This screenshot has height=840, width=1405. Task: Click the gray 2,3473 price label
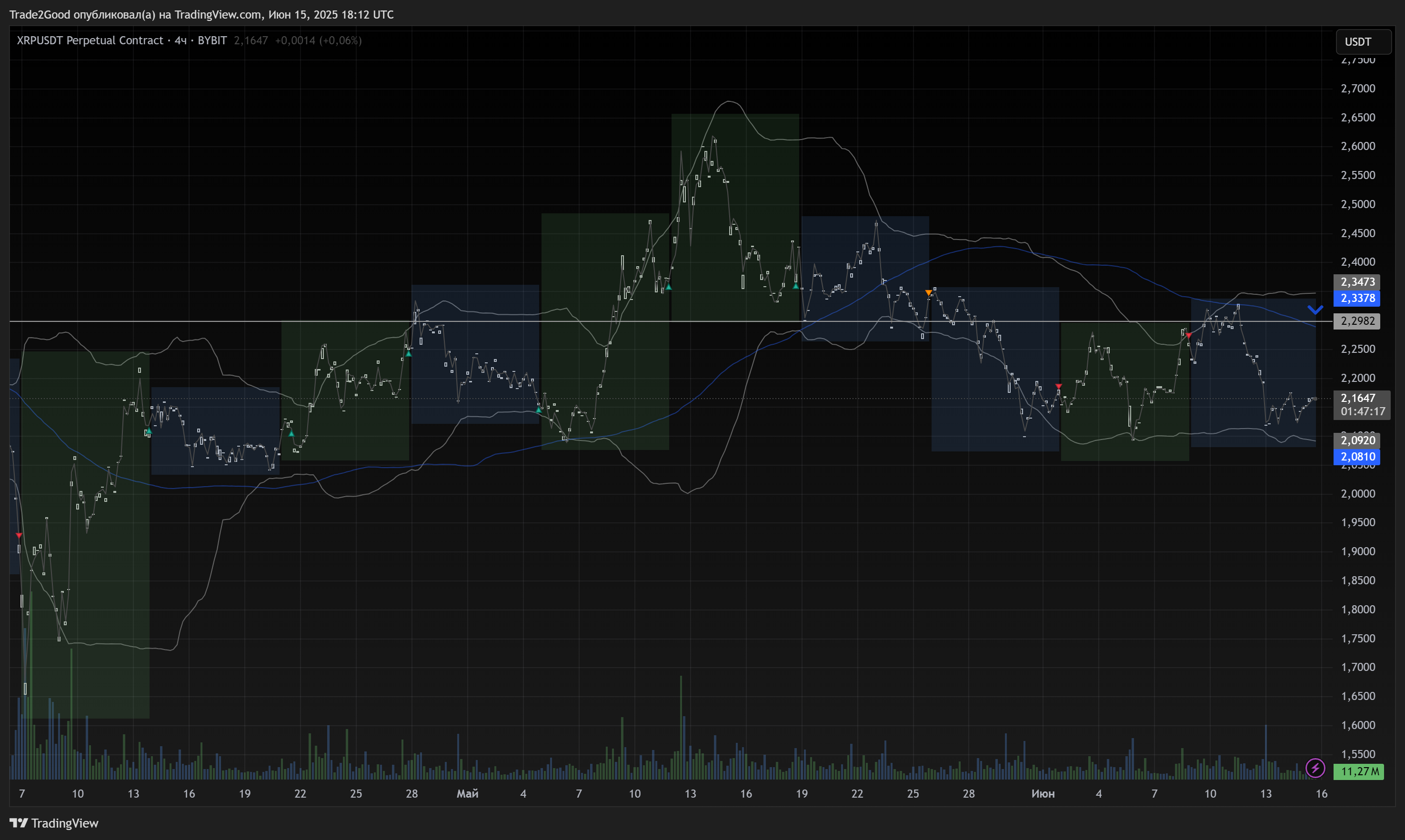coord(1357,281)
